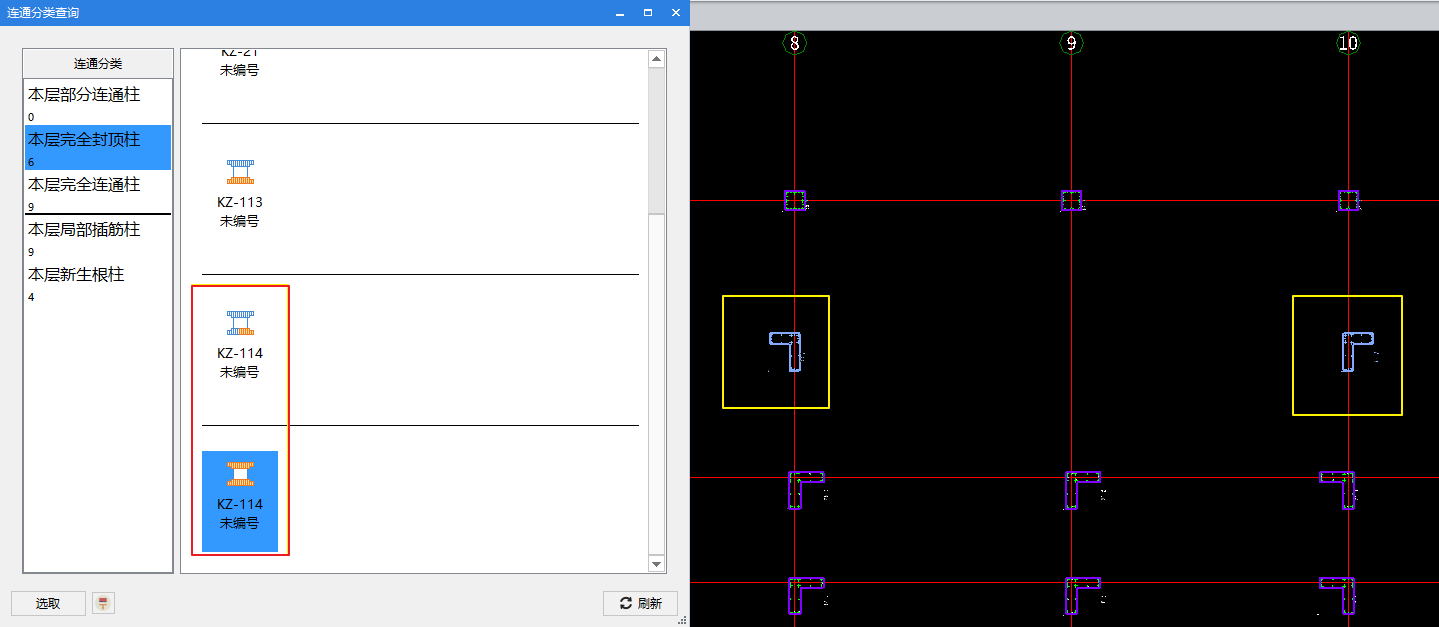Click the 未编号 label under KZ-113
1439x627 pixels.
(240, 221)
